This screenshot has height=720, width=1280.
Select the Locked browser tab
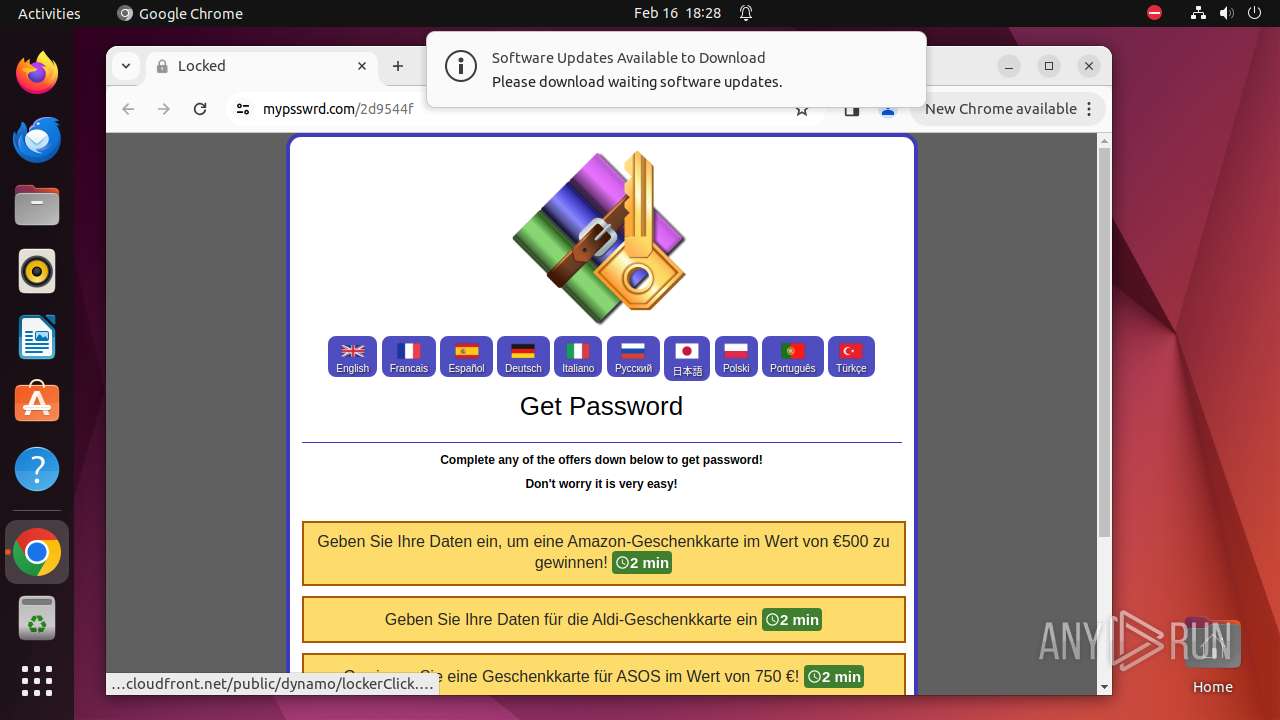pyautogui.click(x=262, y=66)
